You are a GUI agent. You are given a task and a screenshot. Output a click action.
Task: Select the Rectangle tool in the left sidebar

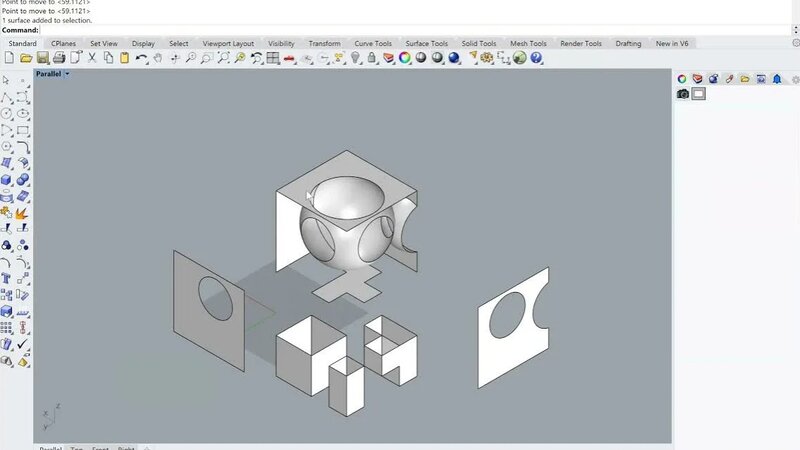[23, 130]
